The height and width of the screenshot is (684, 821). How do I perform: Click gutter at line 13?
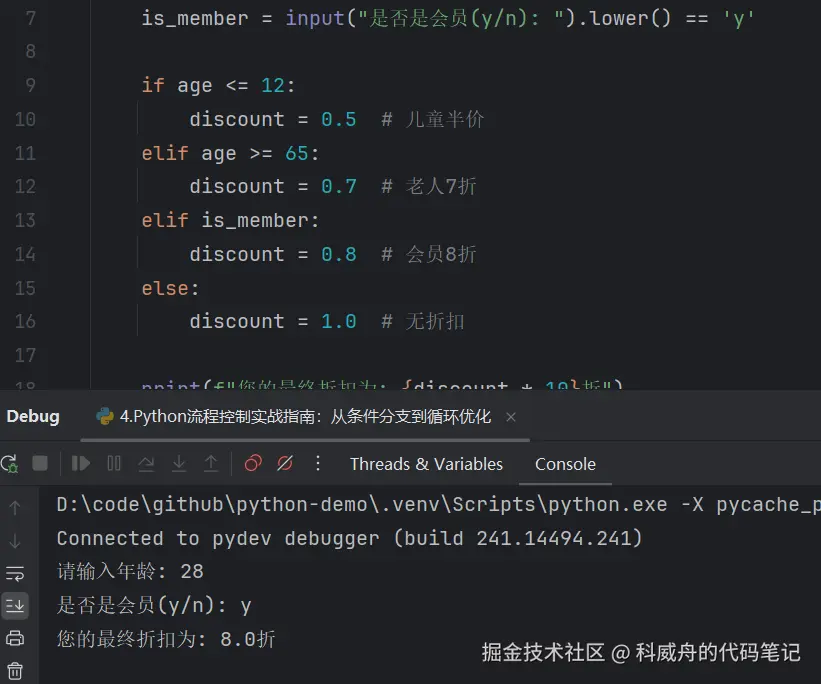coord(25,220)
